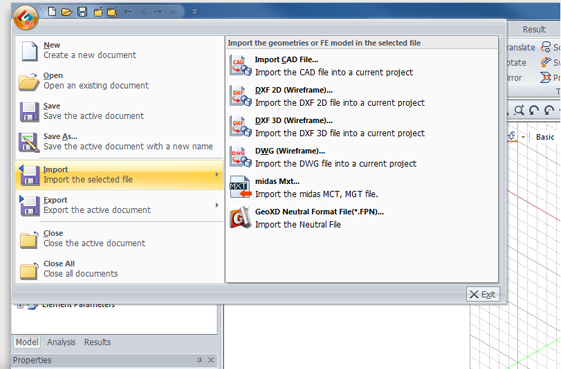Choose Close the active document

[x=119, y=238]
